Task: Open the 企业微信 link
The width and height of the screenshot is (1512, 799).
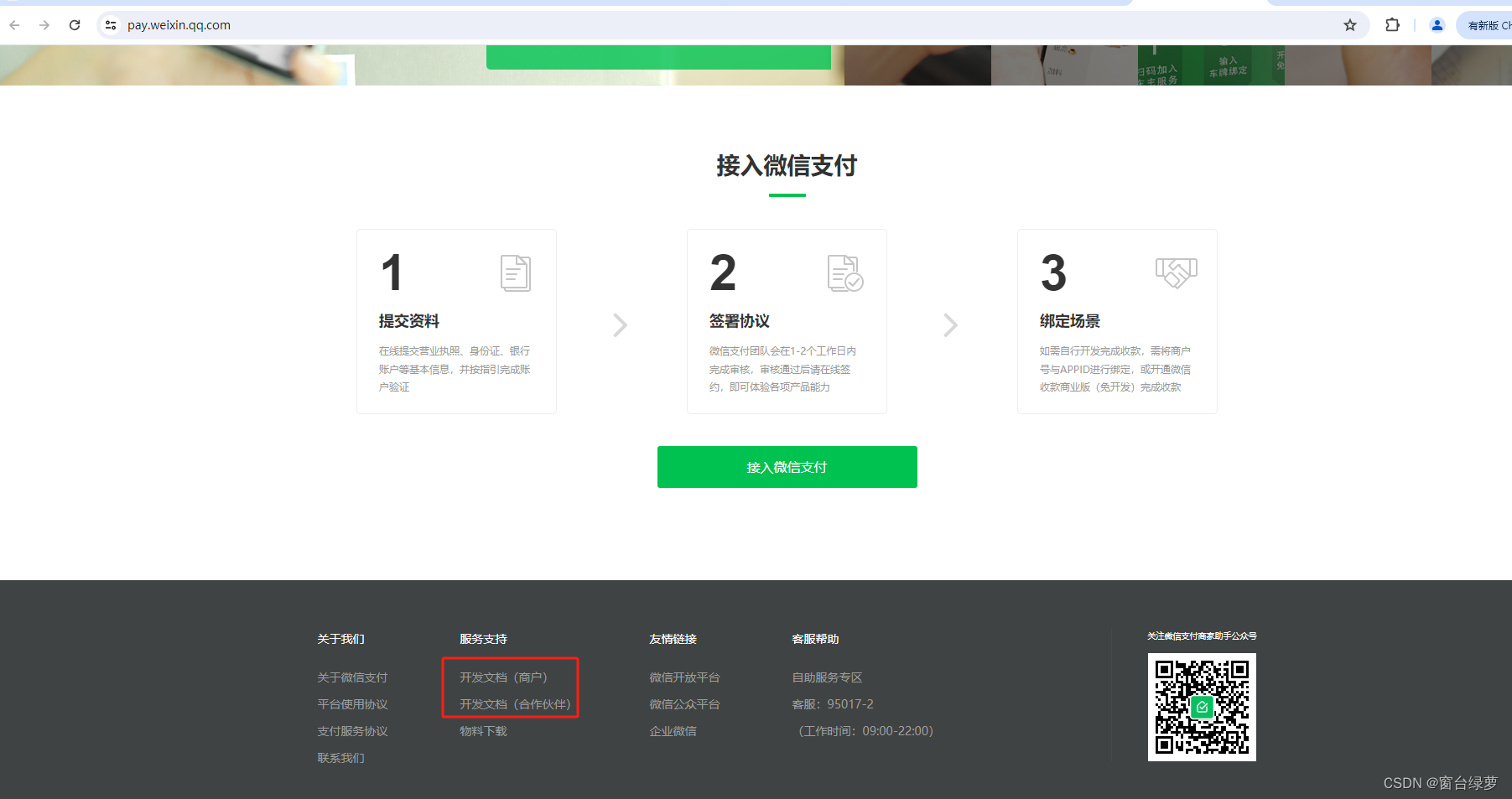Action: (673, 731)
